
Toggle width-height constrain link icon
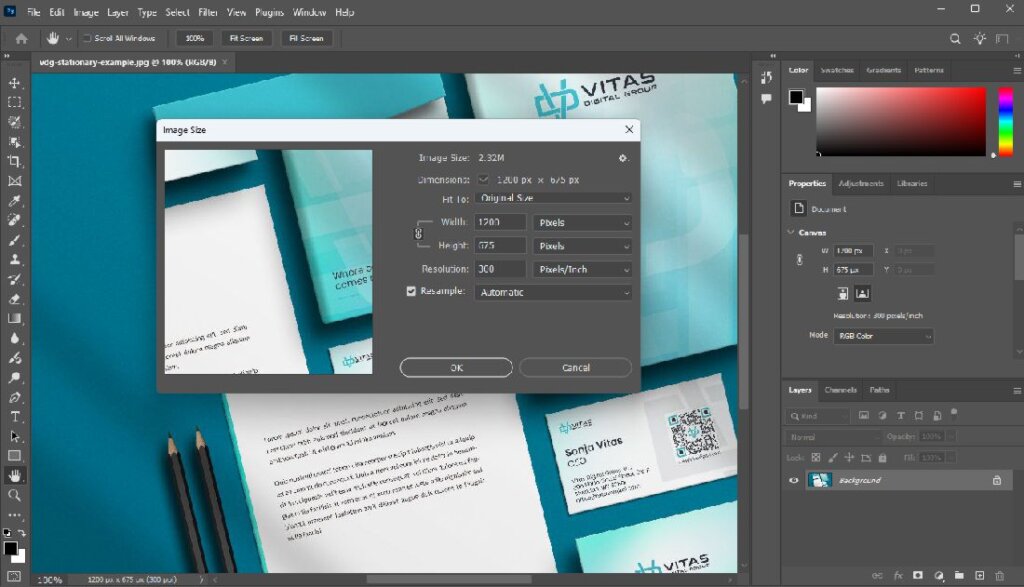[419, 233]
